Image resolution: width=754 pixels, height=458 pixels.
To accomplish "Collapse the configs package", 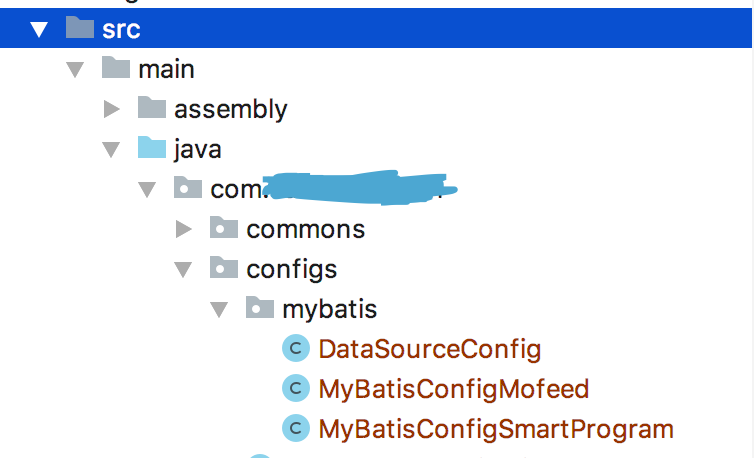I will (183, 270).
